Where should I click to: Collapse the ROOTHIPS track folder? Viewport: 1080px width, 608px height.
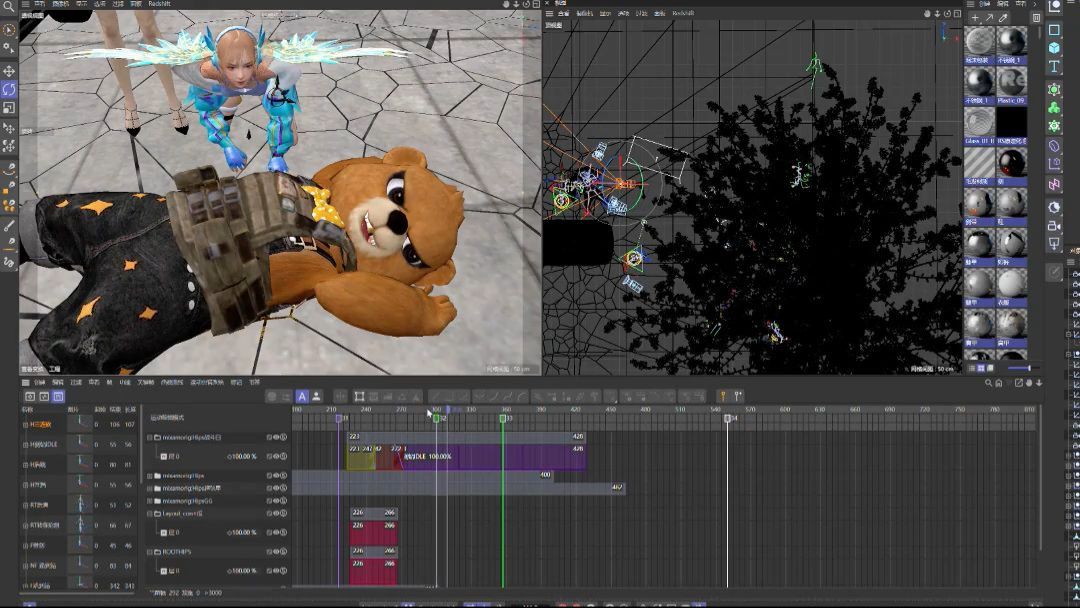coord(149,552)
